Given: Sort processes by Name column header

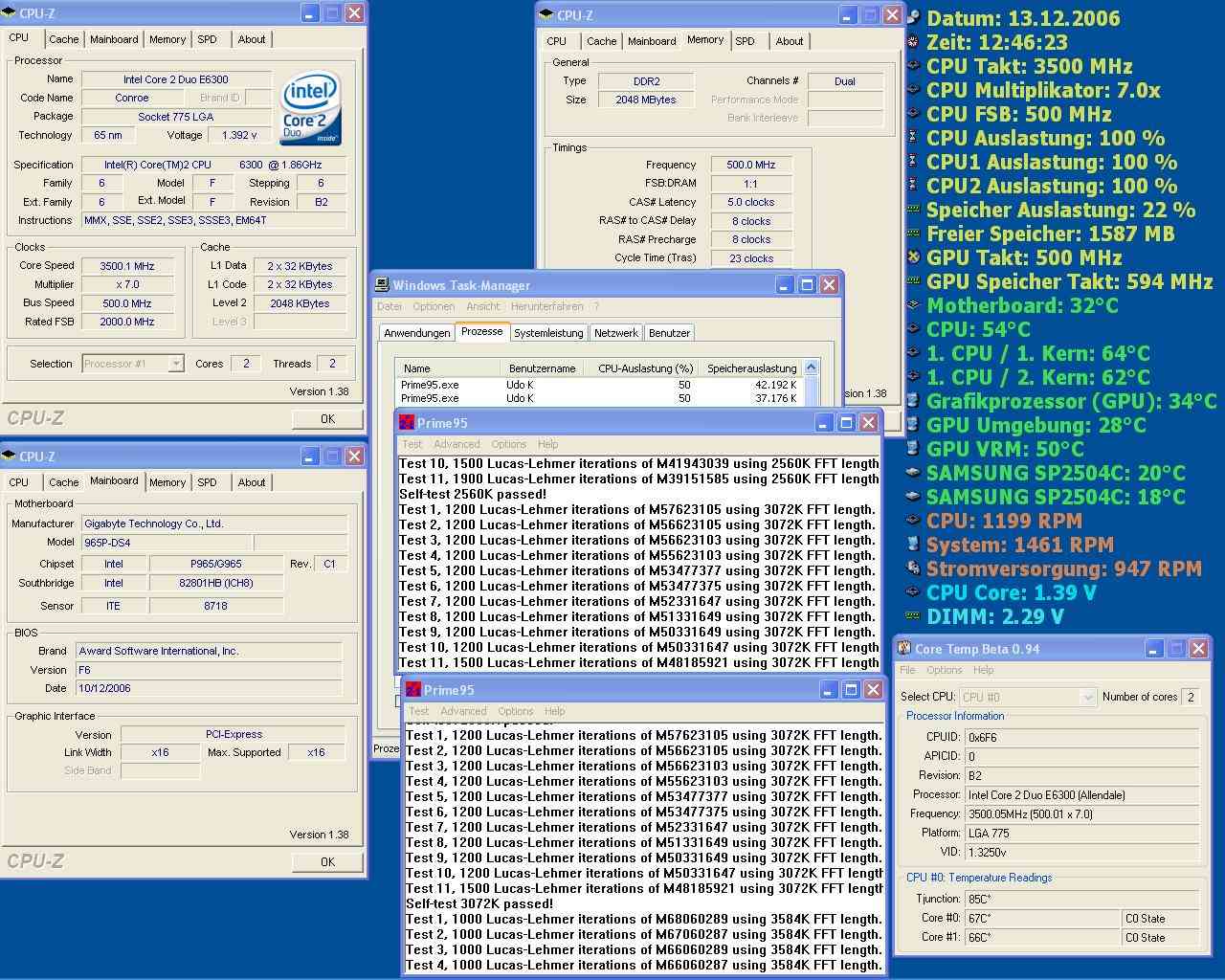Looking at the screenshot, I should click(448, 368).
